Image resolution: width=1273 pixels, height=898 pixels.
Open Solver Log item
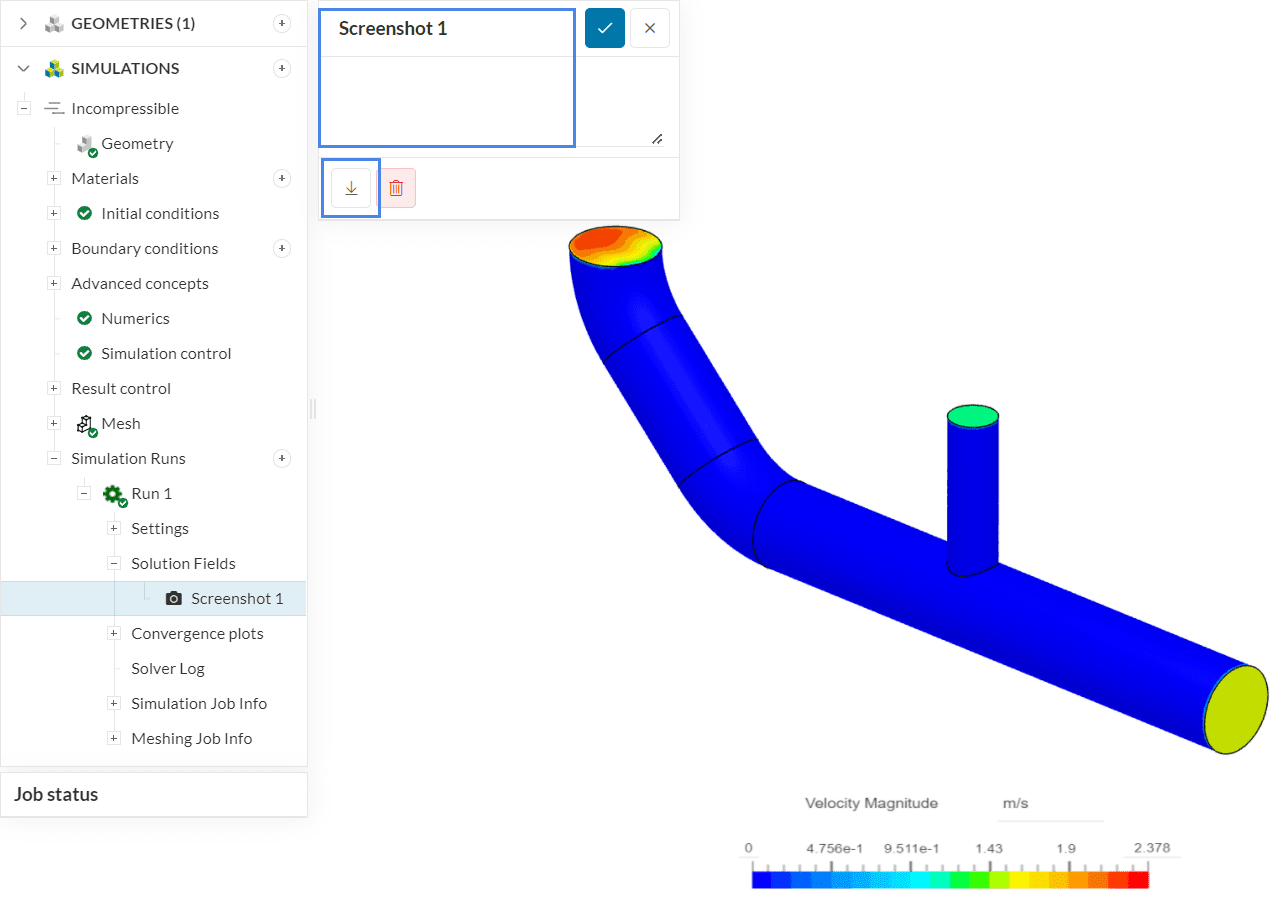(x=167, y=668)
